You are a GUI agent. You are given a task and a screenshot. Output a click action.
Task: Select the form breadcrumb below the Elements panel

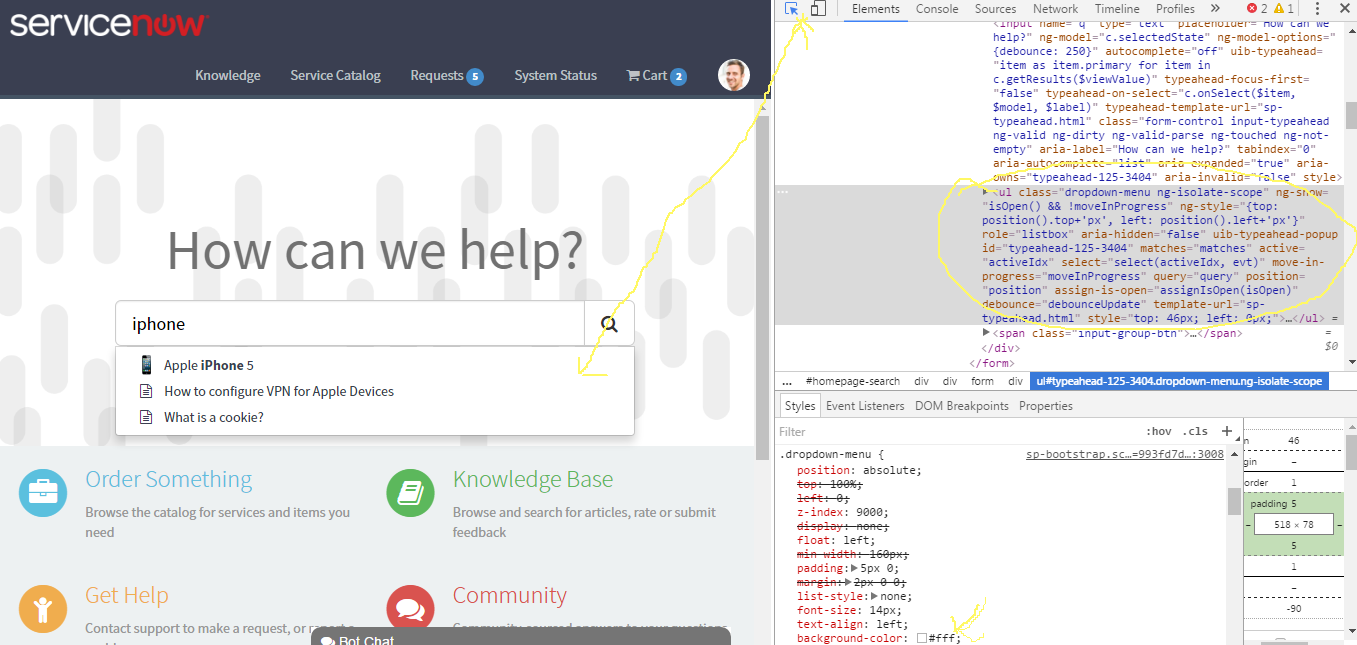982,381
